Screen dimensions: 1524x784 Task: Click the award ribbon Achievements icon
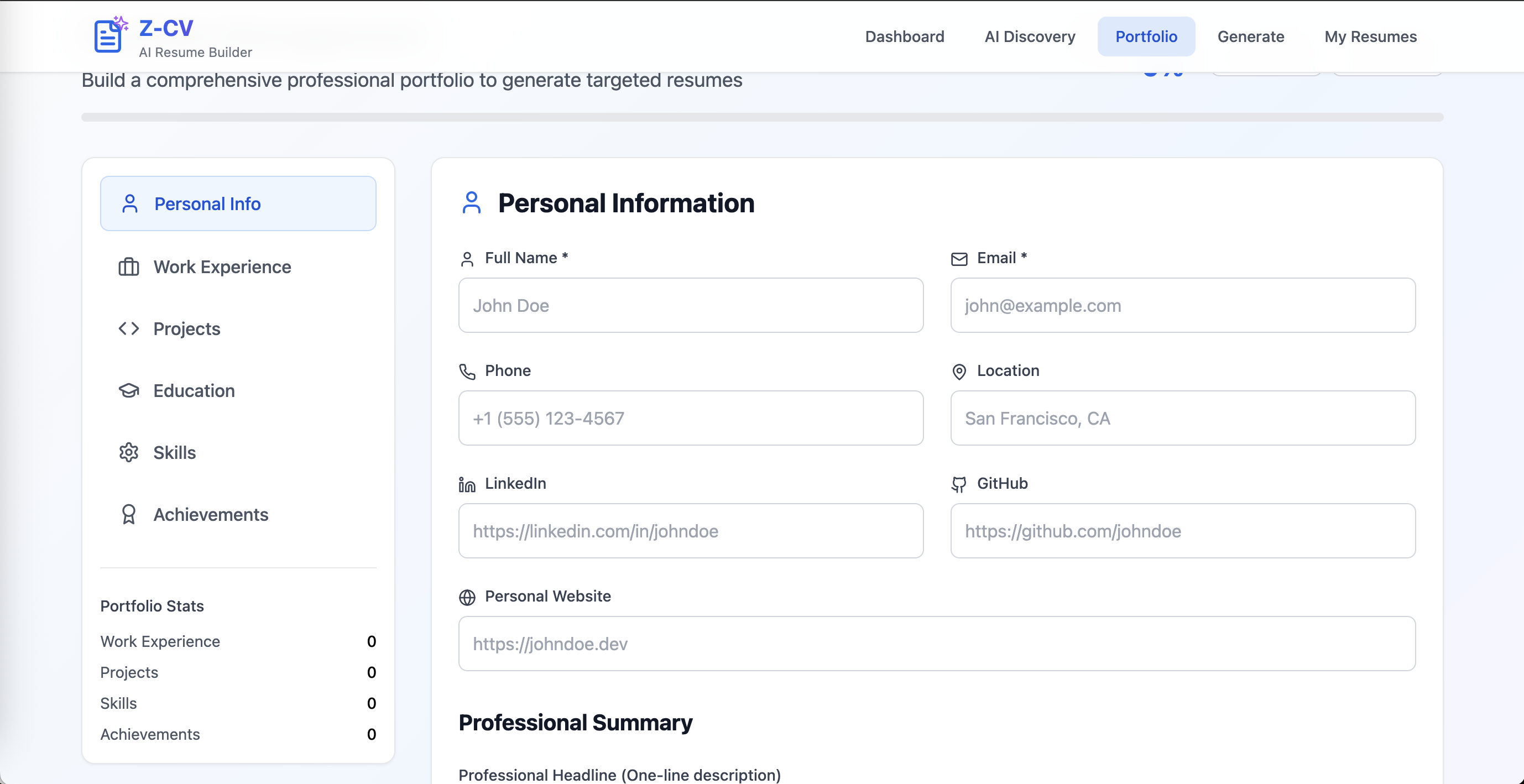pos(128,514)
